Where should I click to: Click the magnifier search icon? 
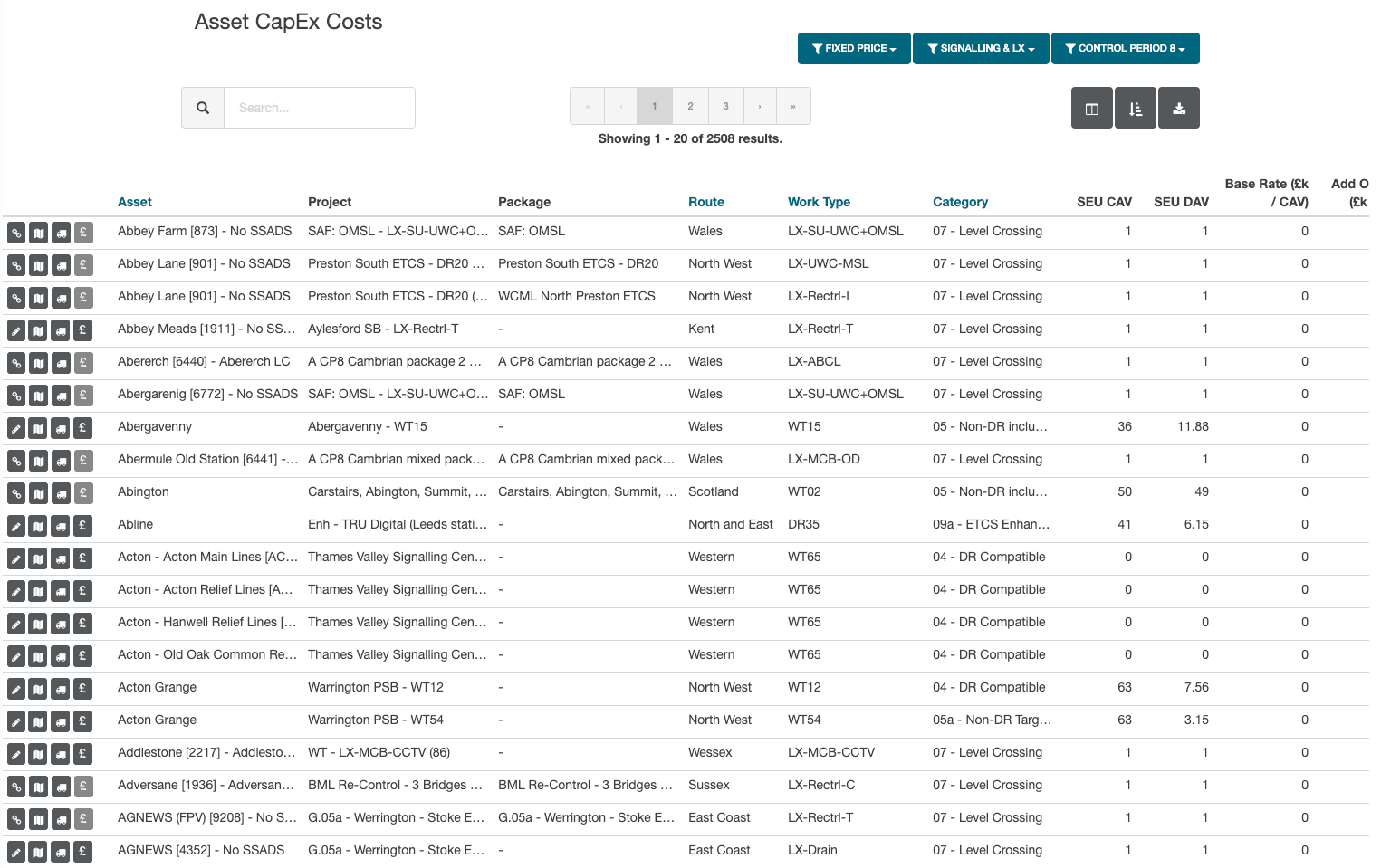click(203, 108)
